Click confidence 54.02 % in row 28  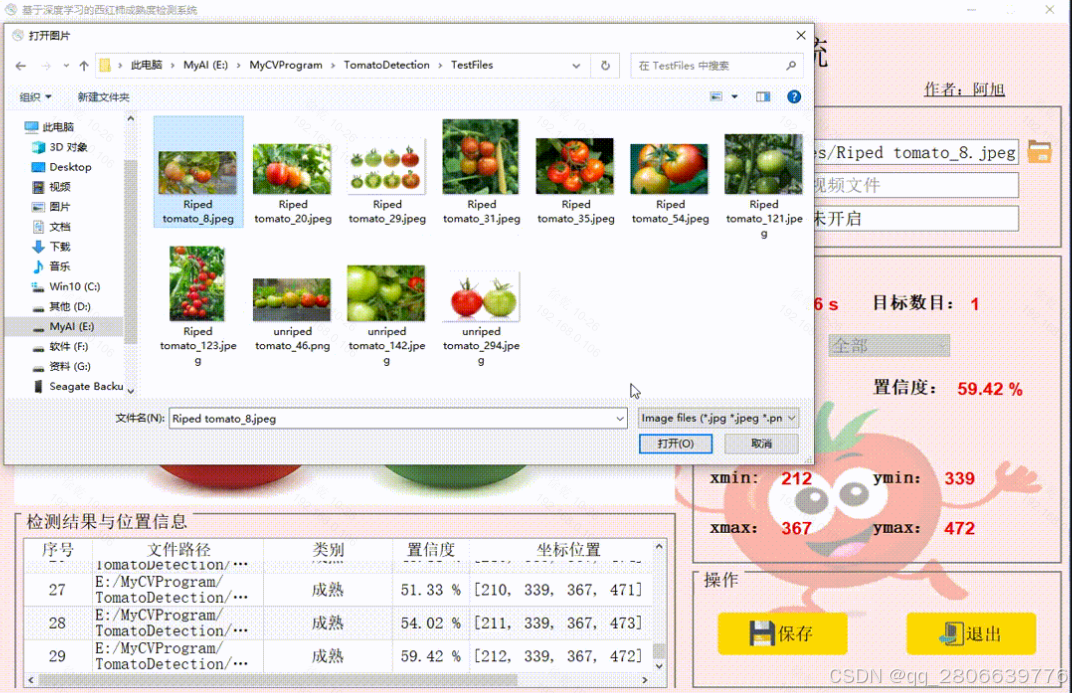[430, 623]
